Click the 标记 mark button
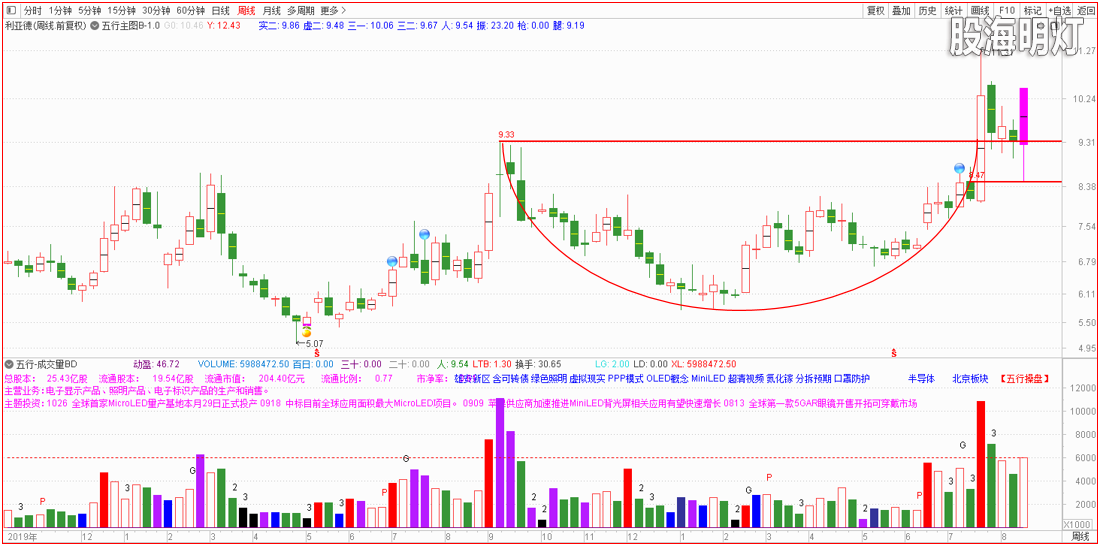1100x546 pixels. [1032, 11]
